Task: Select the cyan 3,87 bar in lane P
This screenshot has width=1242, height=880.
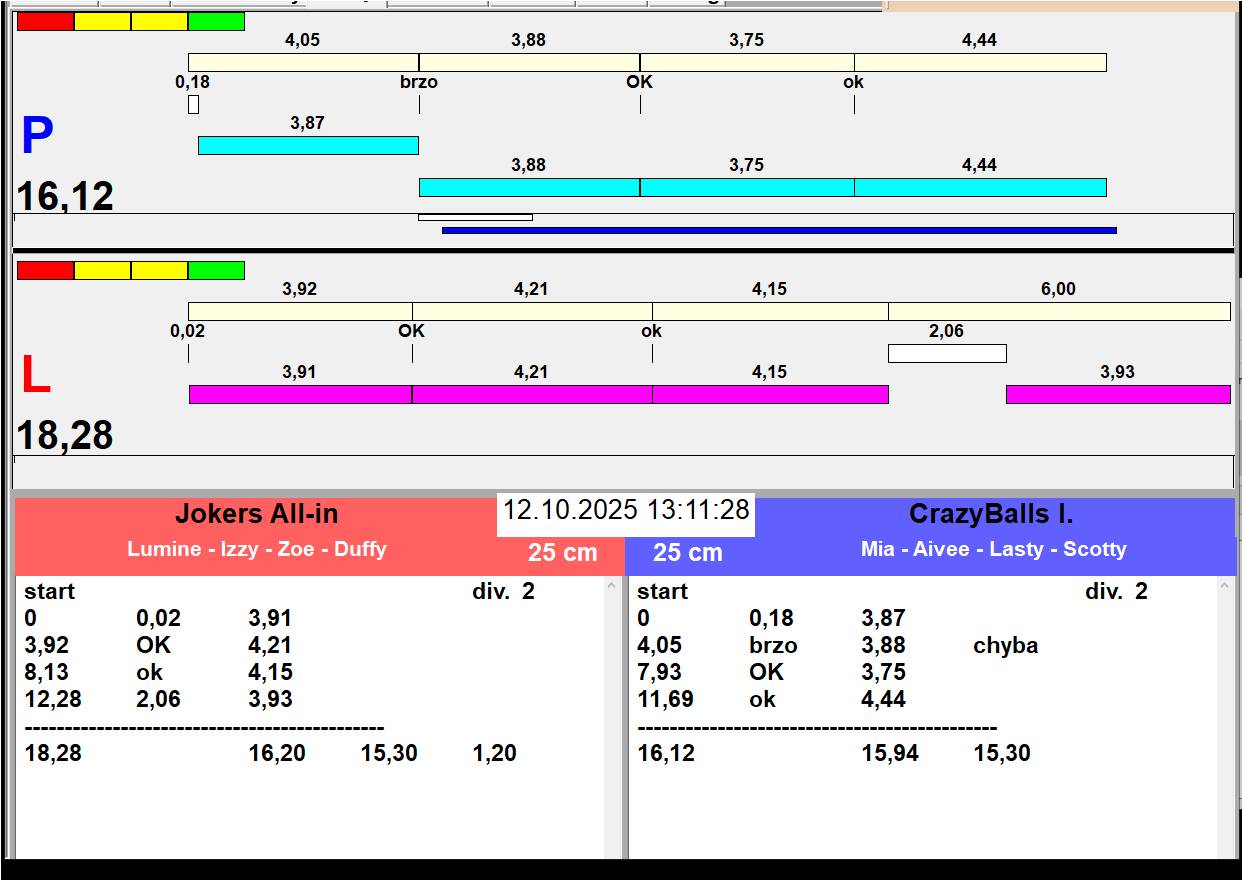Action: (308, 145)
